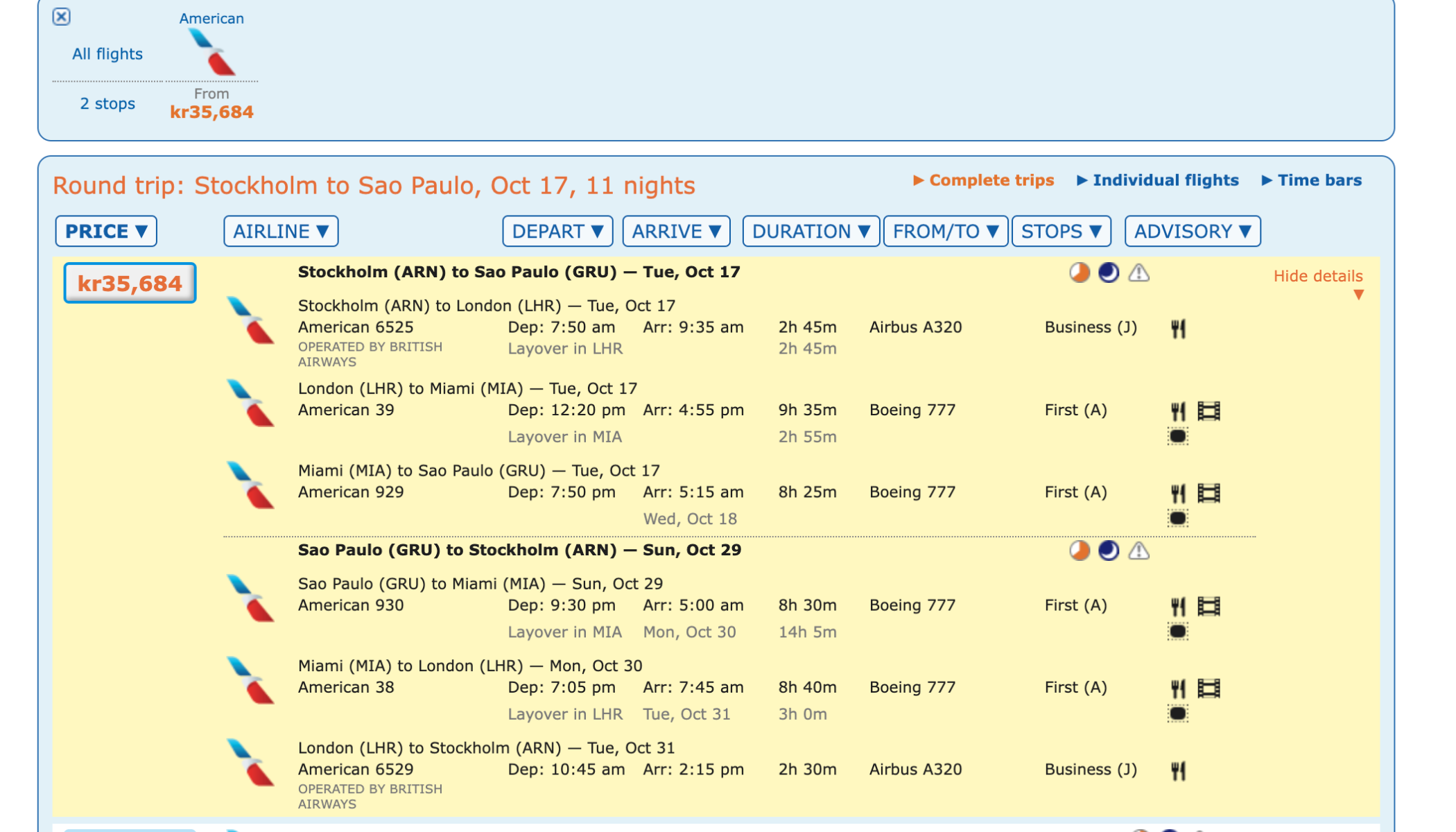Open the ARRIVE sort dropdown

pos(677,231)
